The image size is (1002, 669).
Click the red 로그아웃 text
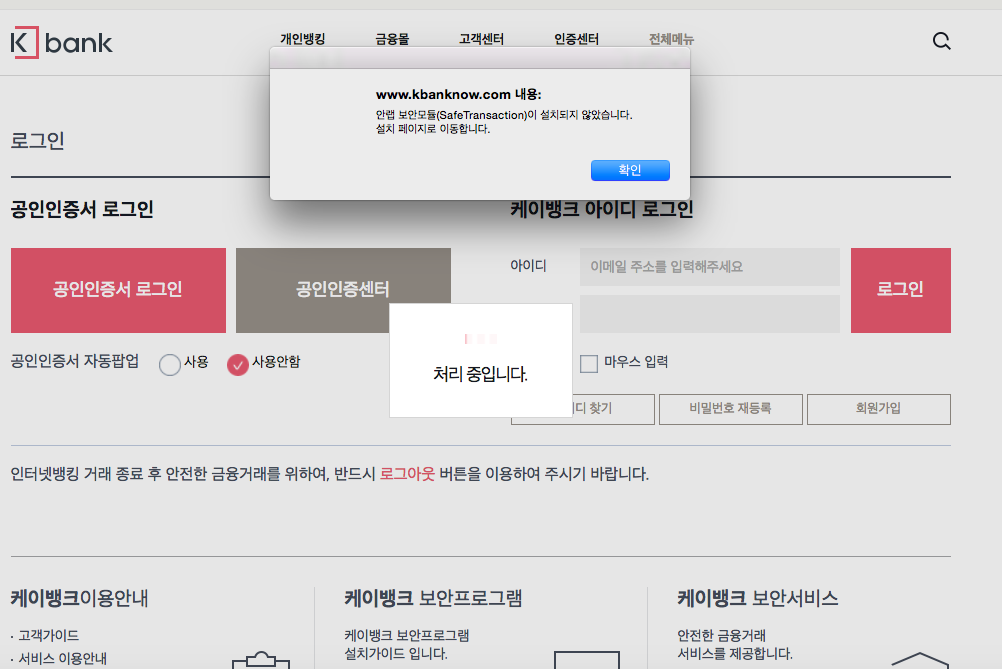tap(407, 474)
